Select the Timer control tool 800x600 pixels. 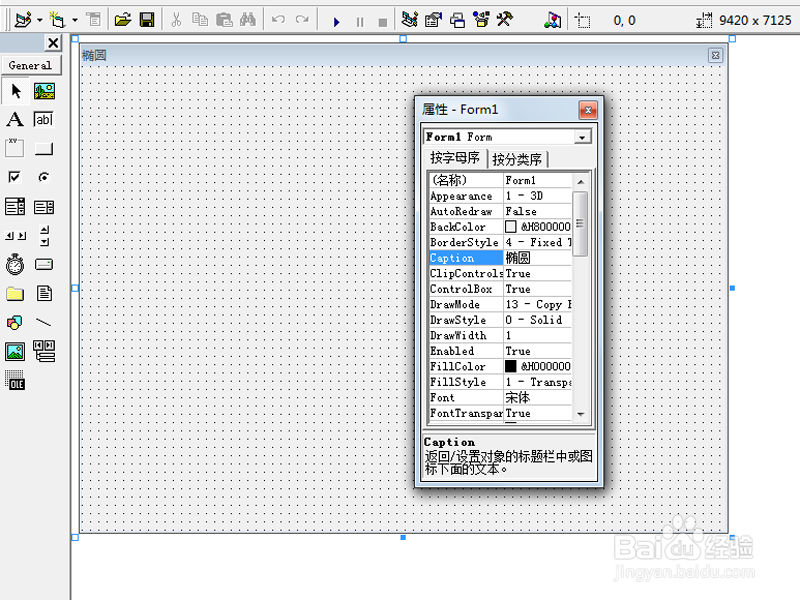[15, 264]
